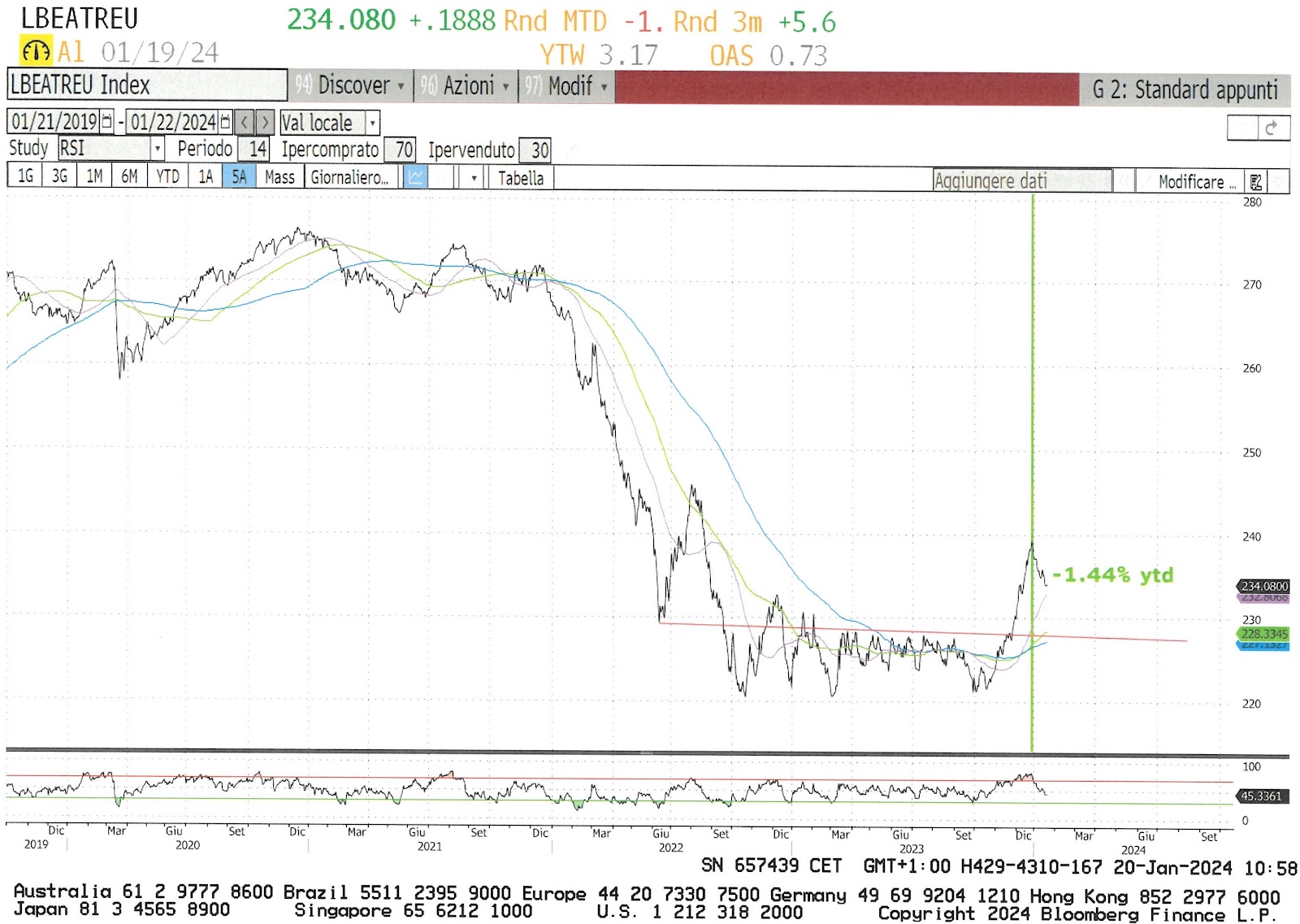Image resolution: width=1300 pixels, height=924 pixels.
Task: Open the end date calendar picker
Action: [225, 122]
